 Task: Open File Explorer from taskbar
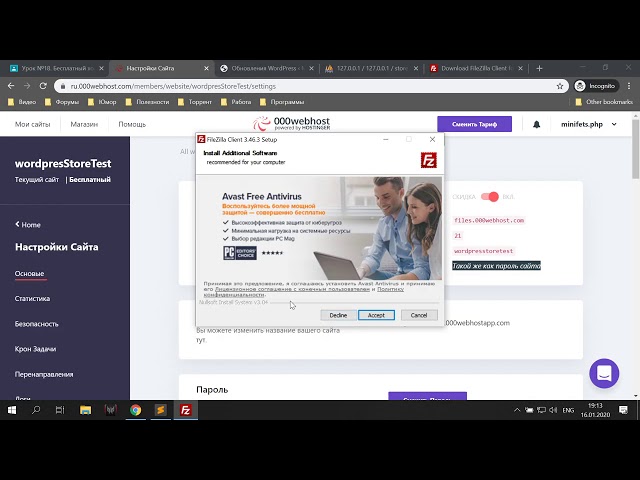[85, 410]
